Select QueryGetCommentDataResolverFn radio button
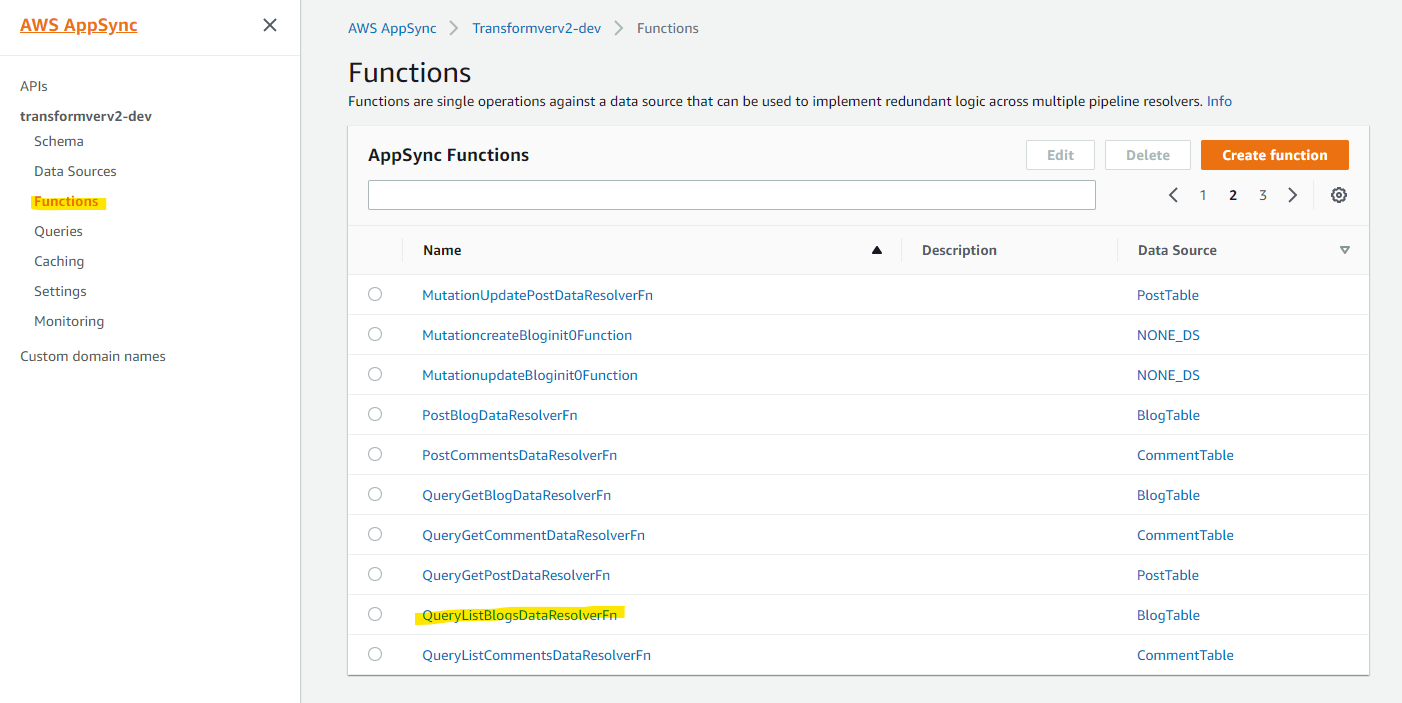1402x703 pixels. (375, 534)
